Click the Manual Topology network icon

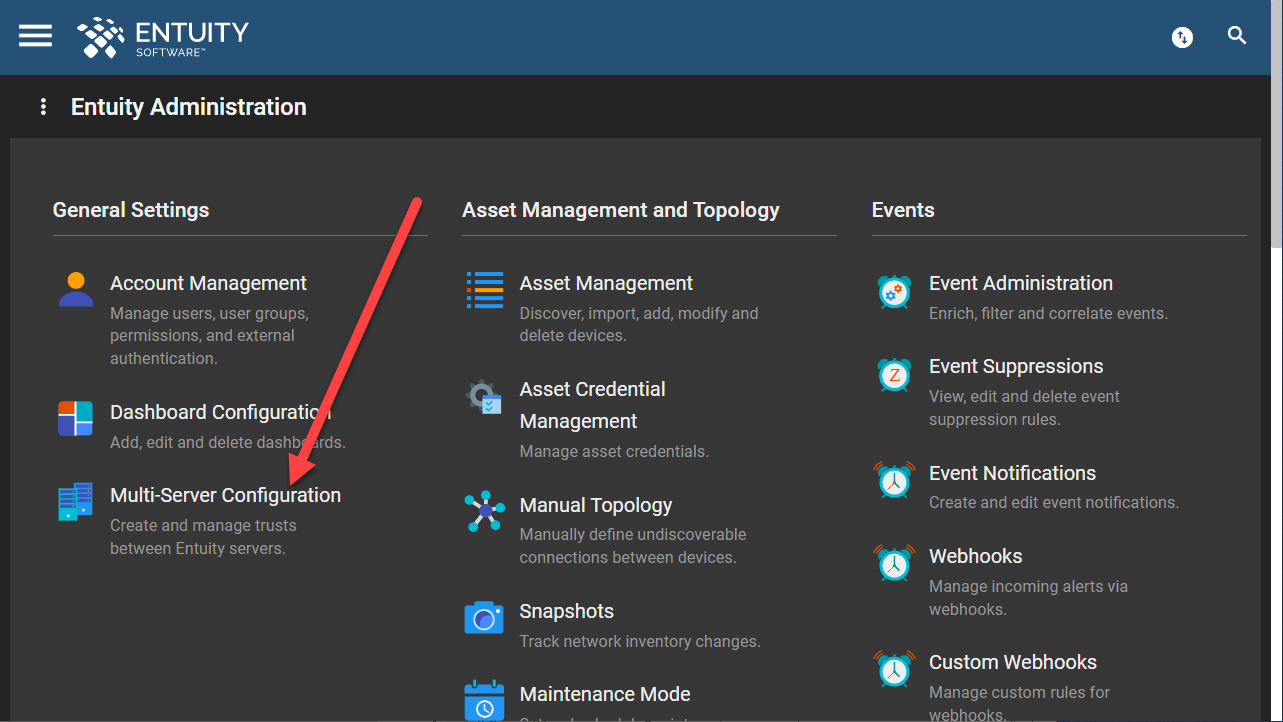[x=485, y=511]
